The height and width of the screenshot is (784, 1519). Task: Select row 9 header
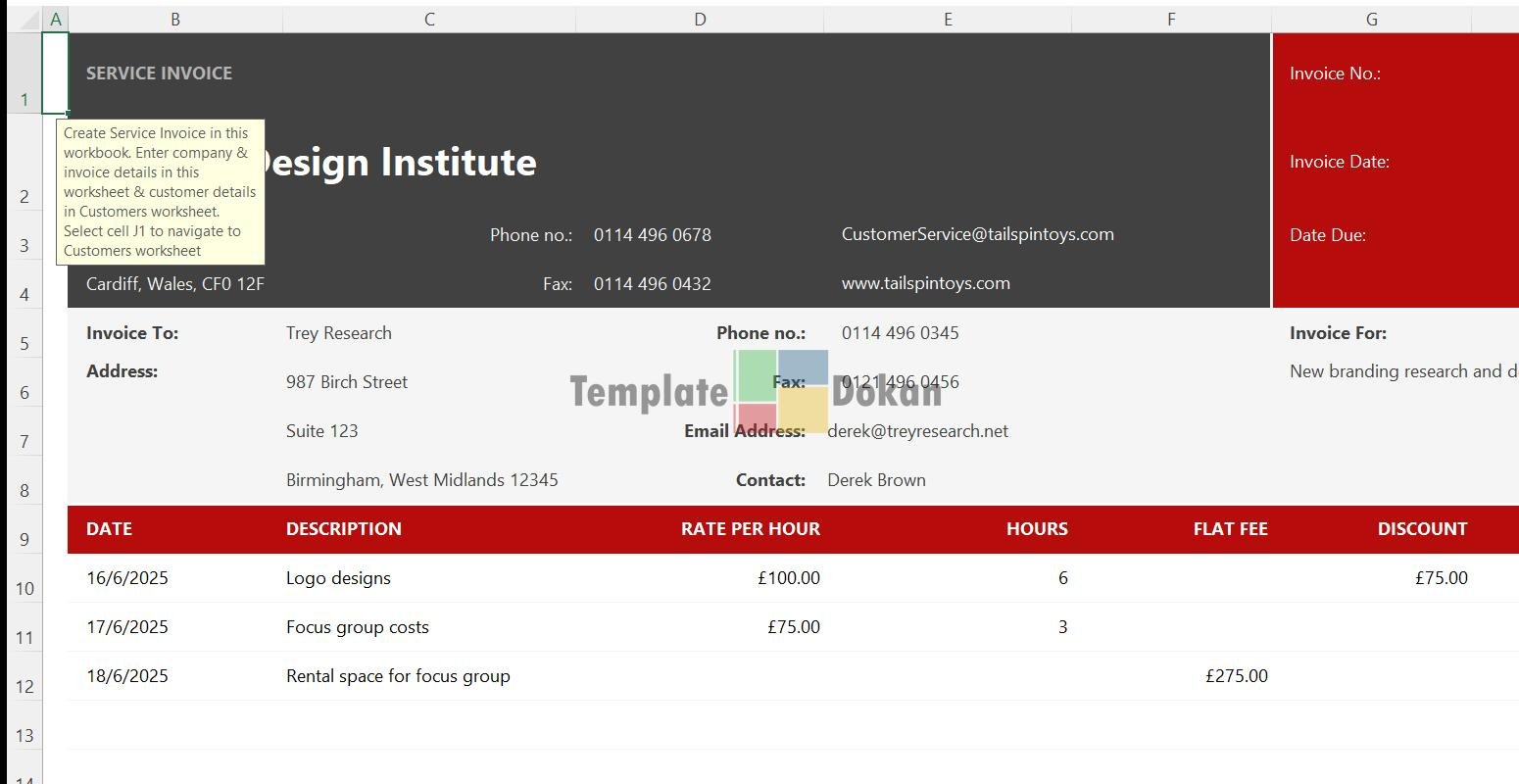[x=24, y=538]
